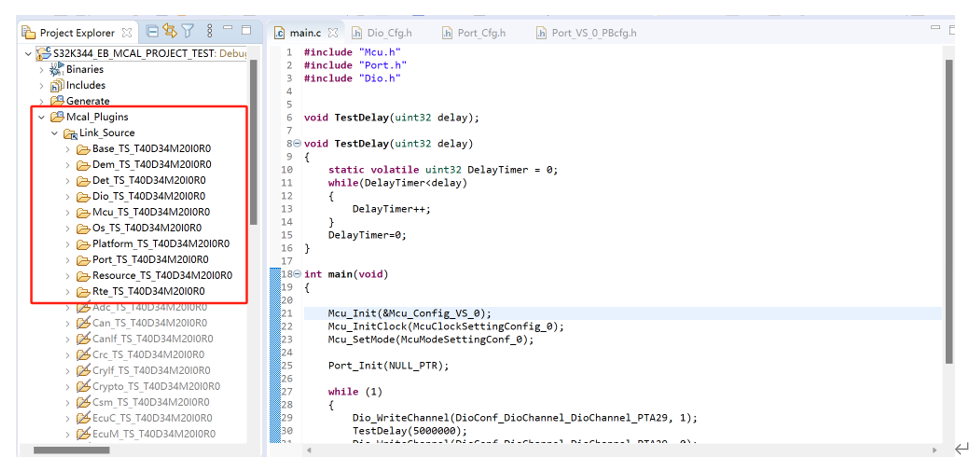
Task: Expand the Port_TS_T40D34M20I0R0 folder
Action: click(68, 260)
